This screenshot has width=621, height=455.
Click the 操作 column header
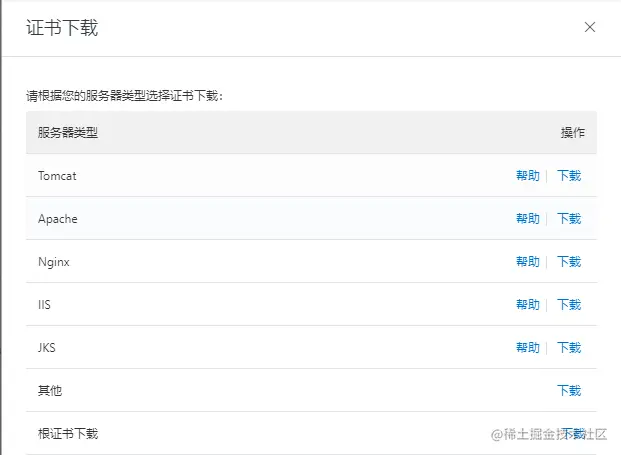coord(573,132)
